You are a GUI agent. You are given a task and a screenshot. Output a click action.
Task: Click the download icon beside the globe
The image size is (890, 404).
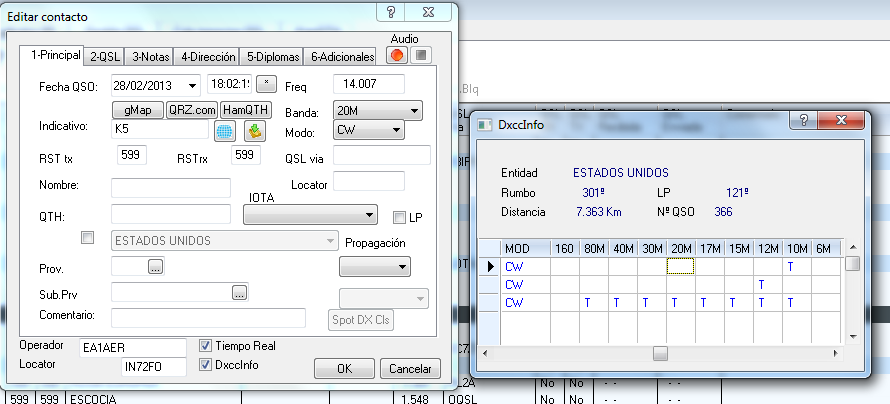click(x=255, y=130)
